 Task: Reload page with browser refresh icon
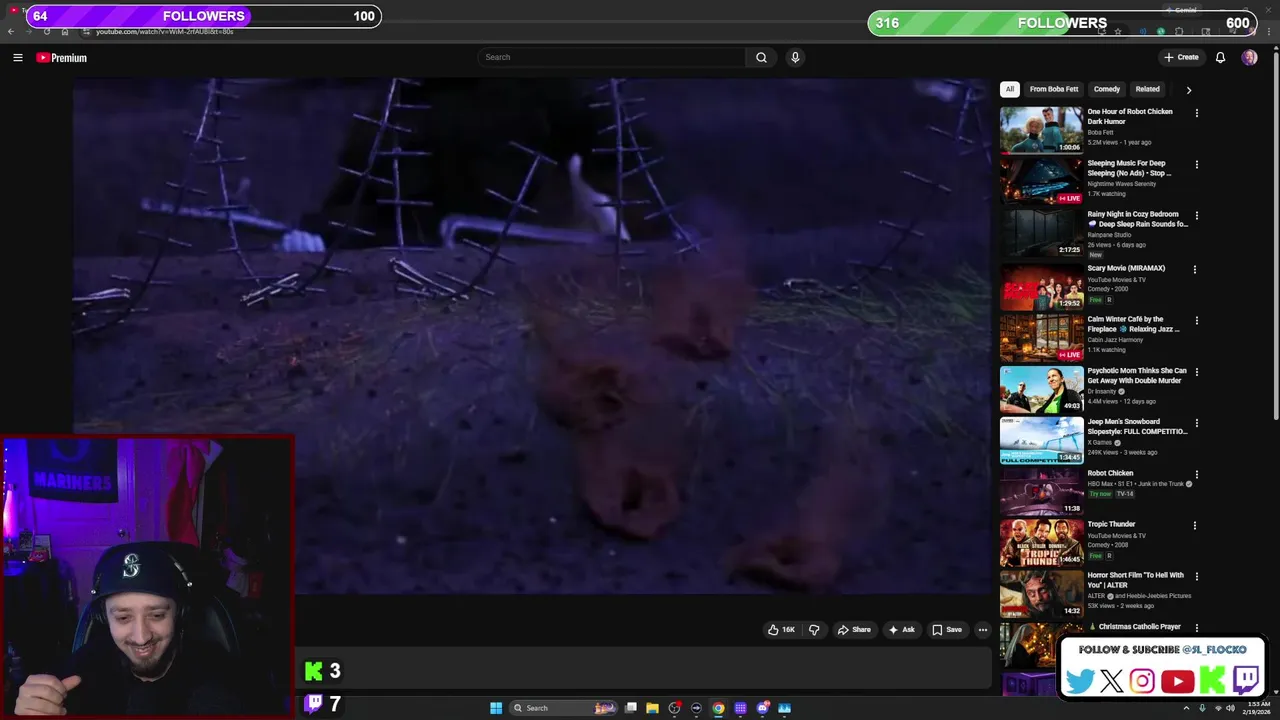47,31
